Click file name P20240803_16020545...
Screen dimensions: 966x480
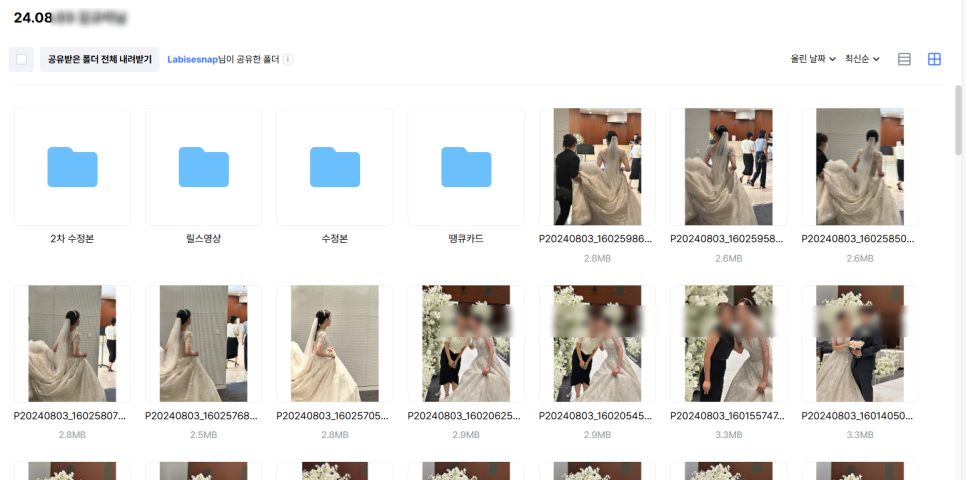click(597, 416)
